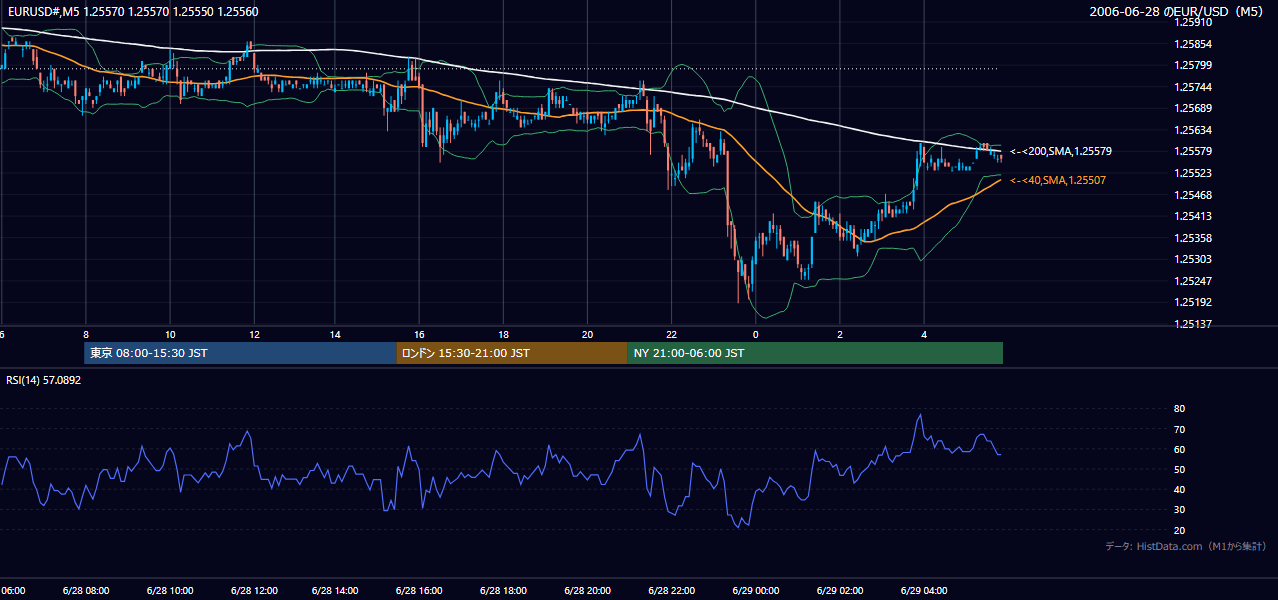The height and width of the screenshot is (600, 1278).
Task: Click the RSI(14) 57.0892 indicator label
Action: (44, 380)
